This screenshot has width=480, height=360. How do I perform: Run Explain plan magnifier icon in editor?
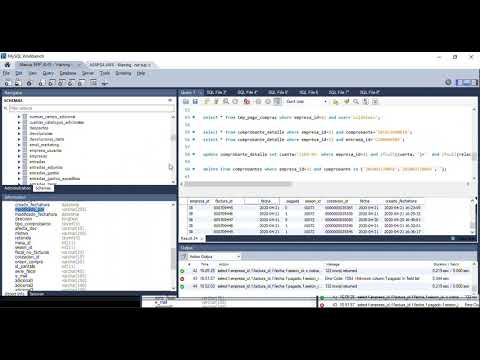click(x=226, y=101)
